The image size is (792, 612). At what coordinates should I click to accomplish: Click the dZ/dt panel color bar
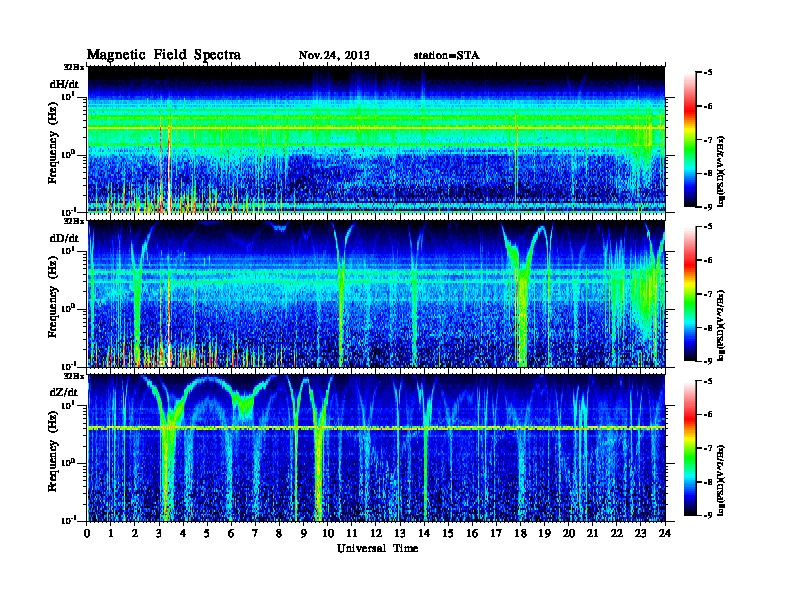pos(690,448)
